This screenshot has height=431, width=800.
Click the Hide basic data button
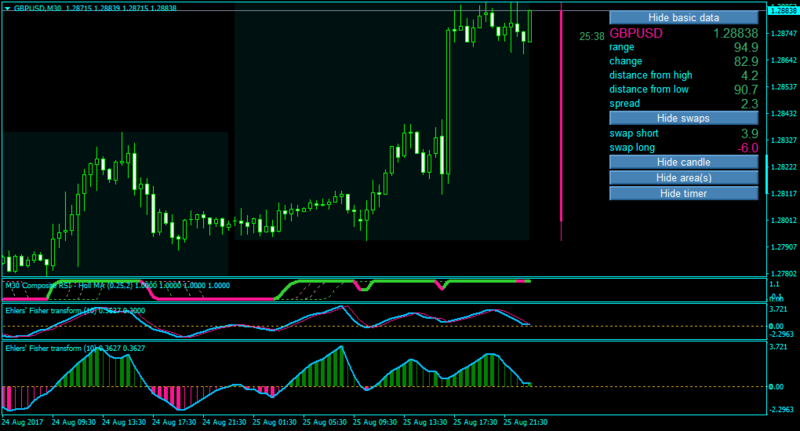point(683,18)
